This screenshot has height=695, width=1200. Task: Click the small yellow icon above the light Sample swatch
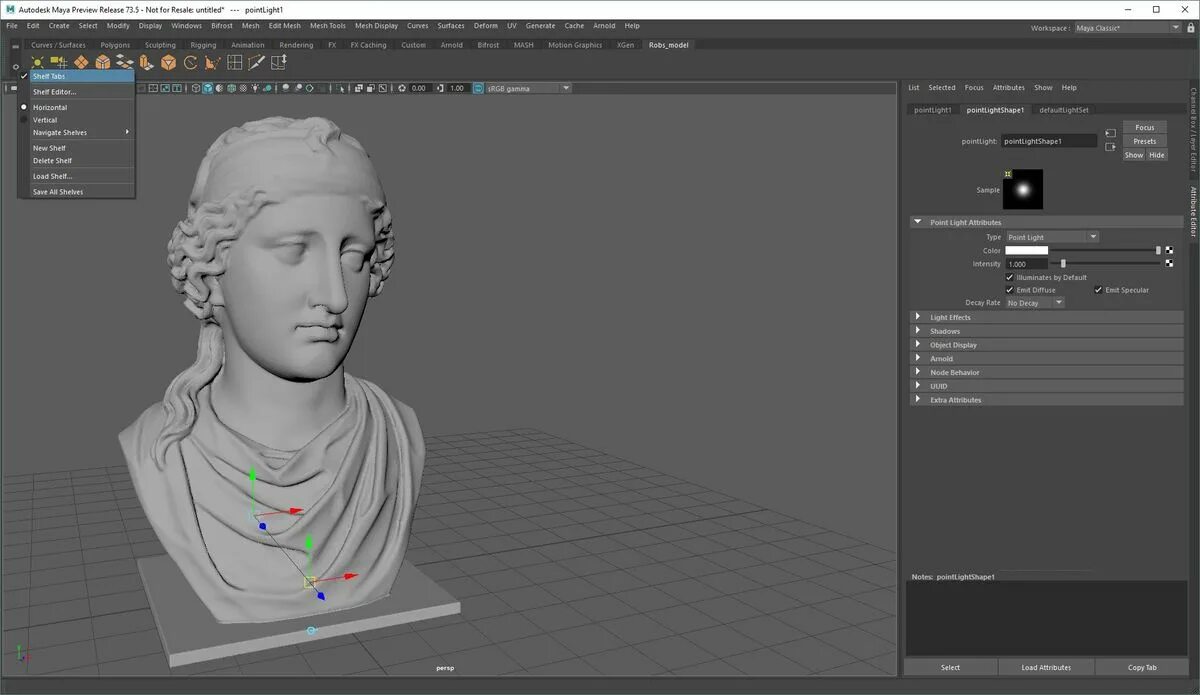pyautogui.click(x=1008, y=174)
